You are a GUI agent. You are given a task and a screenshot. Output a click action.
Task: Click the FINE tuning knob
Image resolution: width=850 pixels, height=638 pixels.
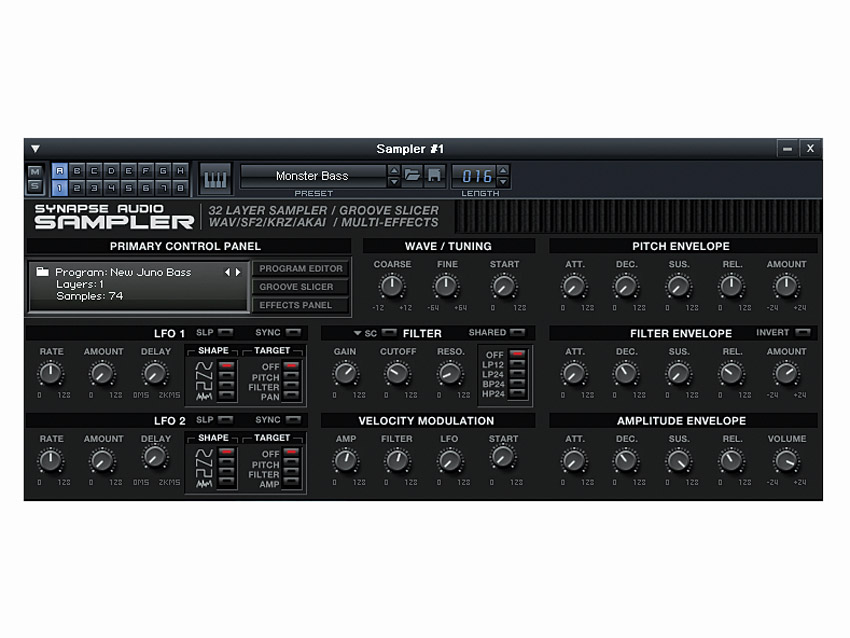coord(446,286)
